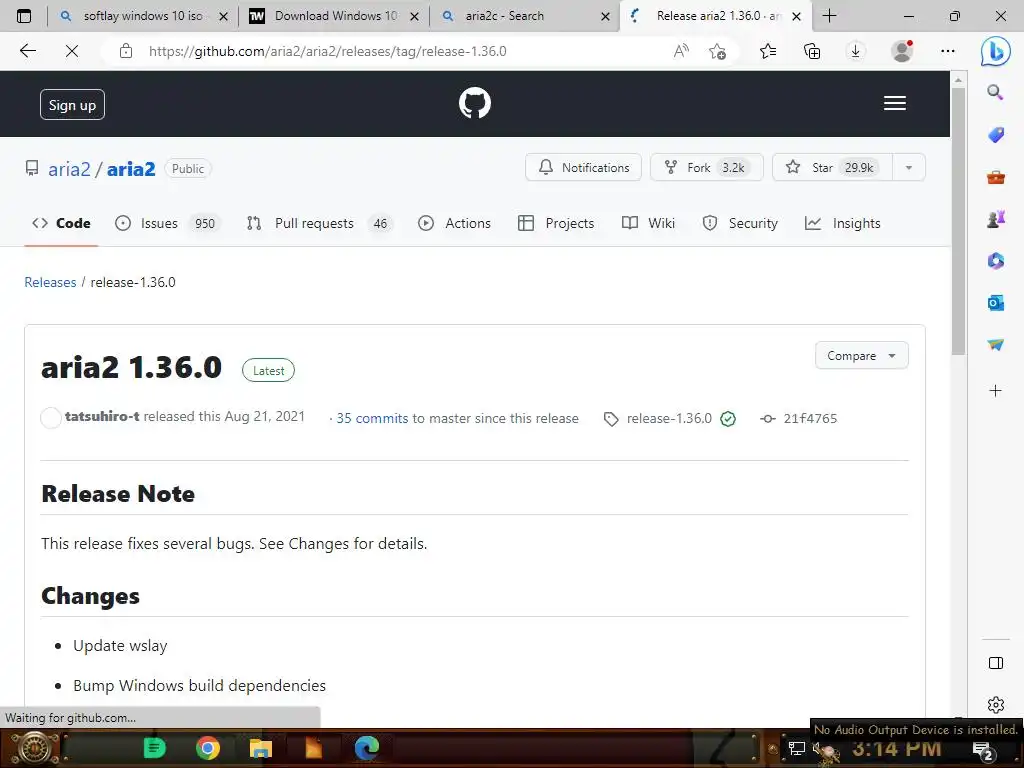Fork the aria2 repository
The width and height of the screenshot is (1024, 768).
pos(707,168)
